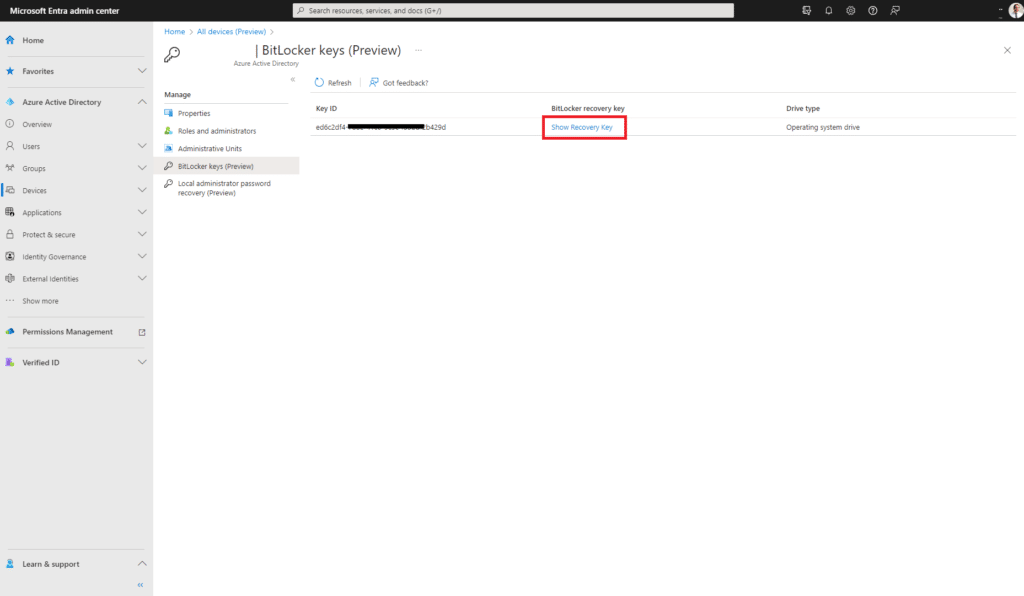Screen dimensions: 1024x596
Task: Click the Show Recovery Key link
Action: point(582,127)
